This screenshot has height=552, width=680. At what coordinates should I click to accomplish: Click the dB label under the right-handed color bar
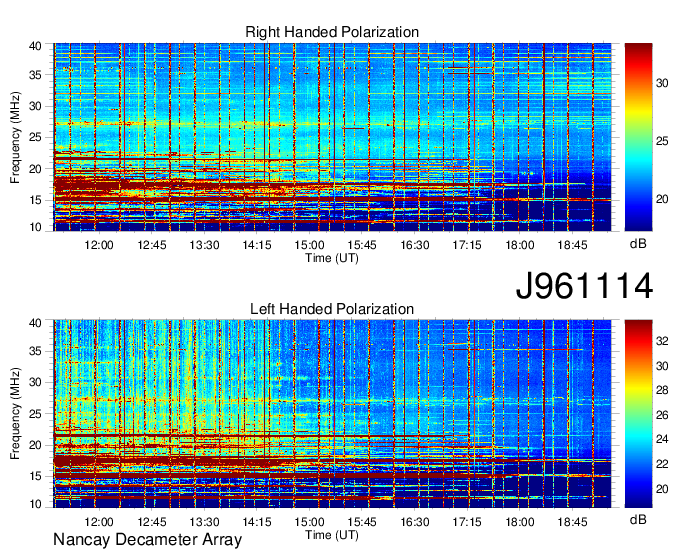(x=638, y=244)
